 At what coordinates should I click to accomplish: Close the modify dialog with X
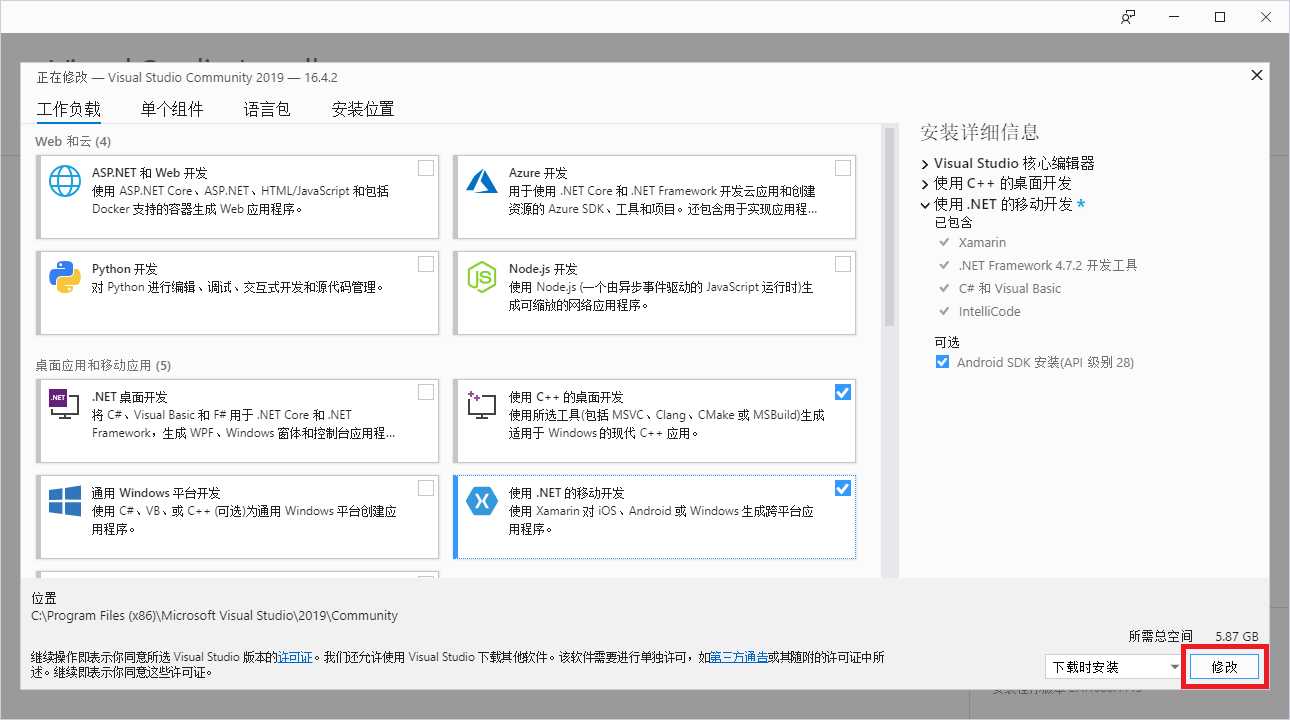coord(1256,76)
